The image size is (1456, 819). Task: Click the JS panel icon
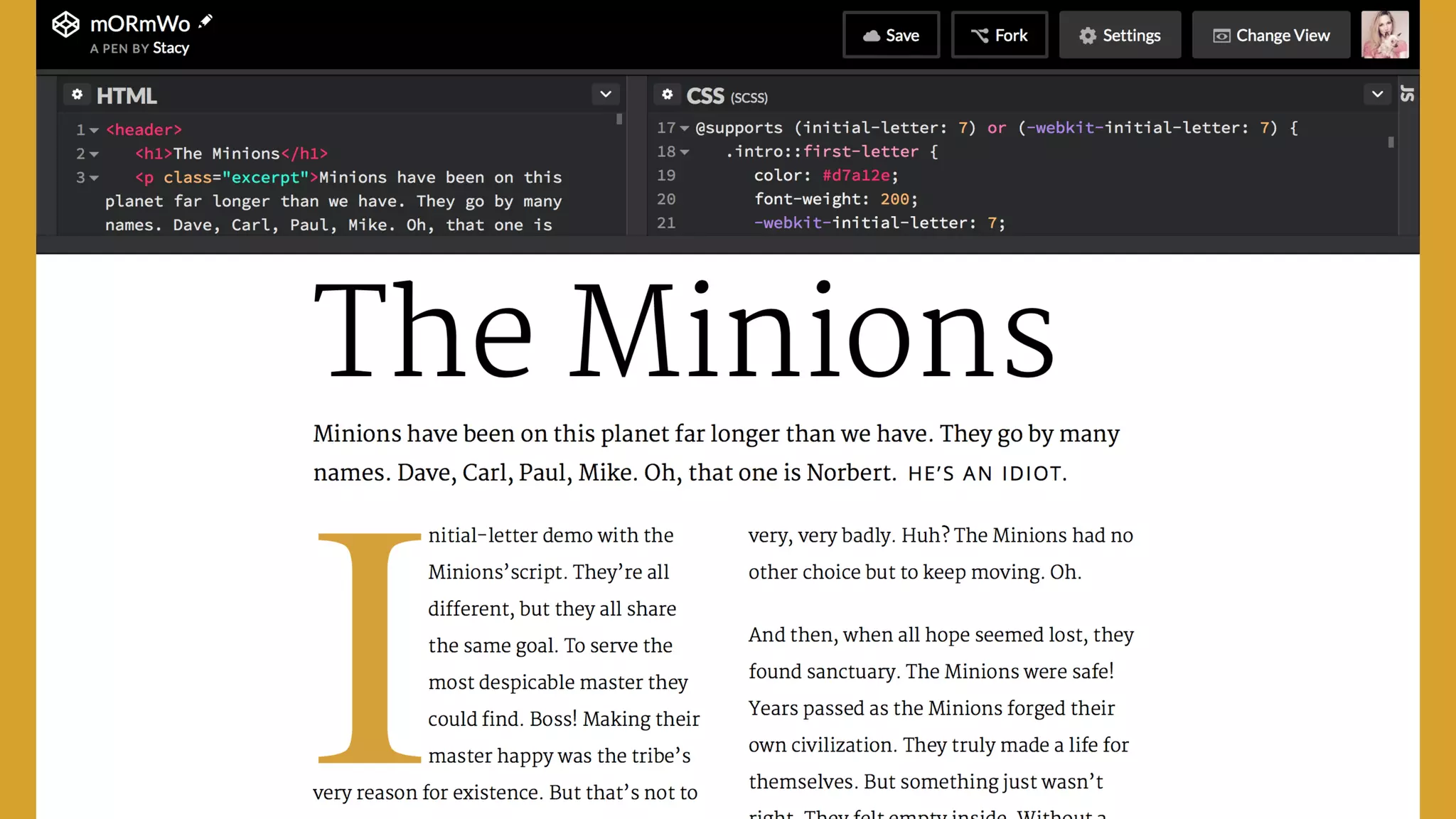pyautogui.click(x=1407, y=94)
